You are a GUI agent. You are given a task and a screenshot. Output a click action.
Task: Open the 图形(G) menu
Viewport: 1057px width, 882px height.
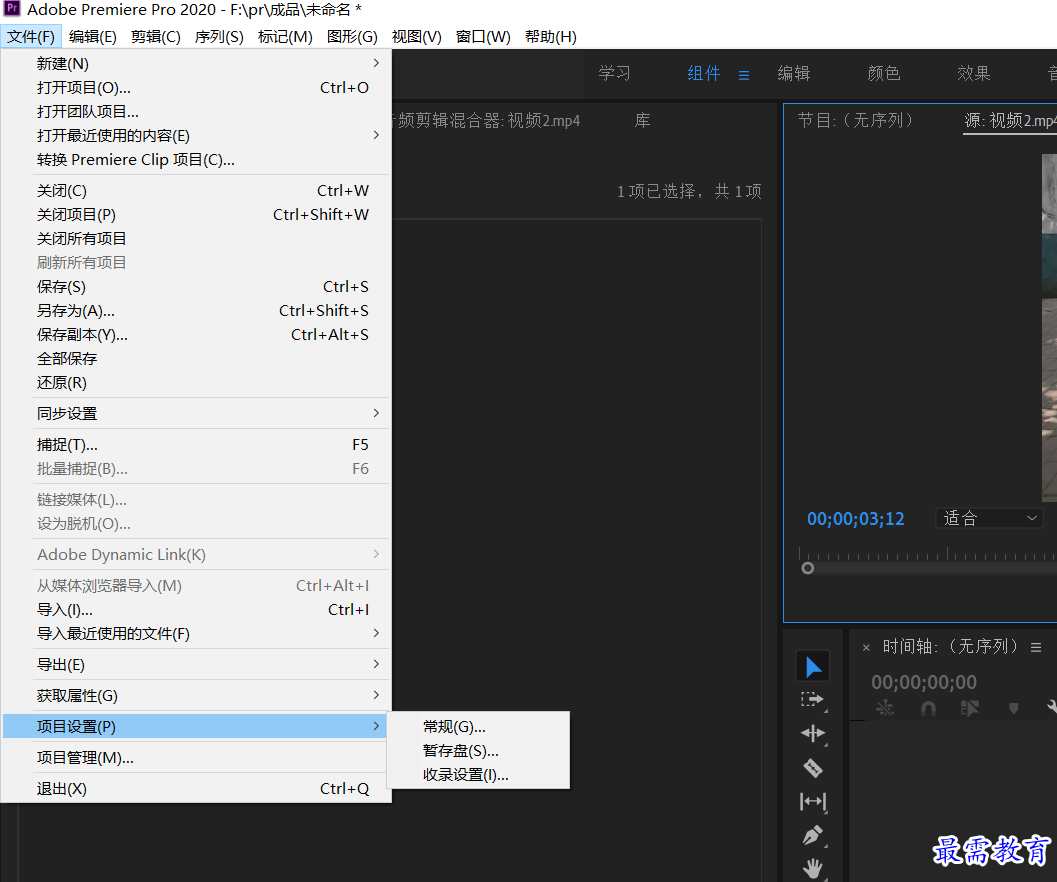352,36
